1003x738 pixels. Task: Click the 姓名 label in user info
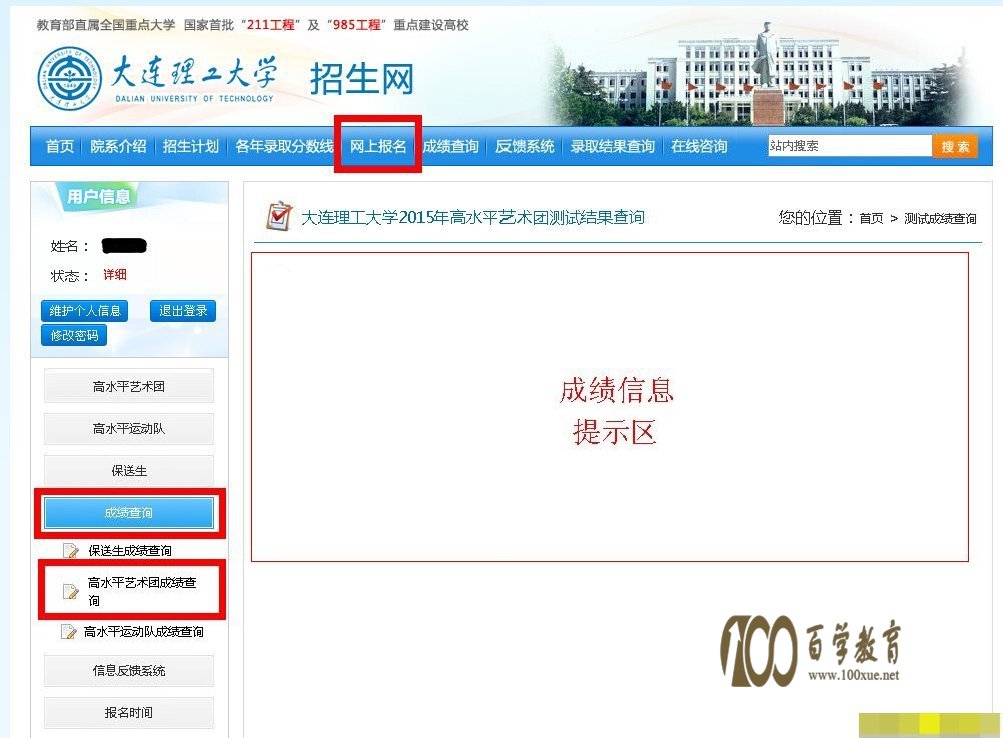pos(69,246)
